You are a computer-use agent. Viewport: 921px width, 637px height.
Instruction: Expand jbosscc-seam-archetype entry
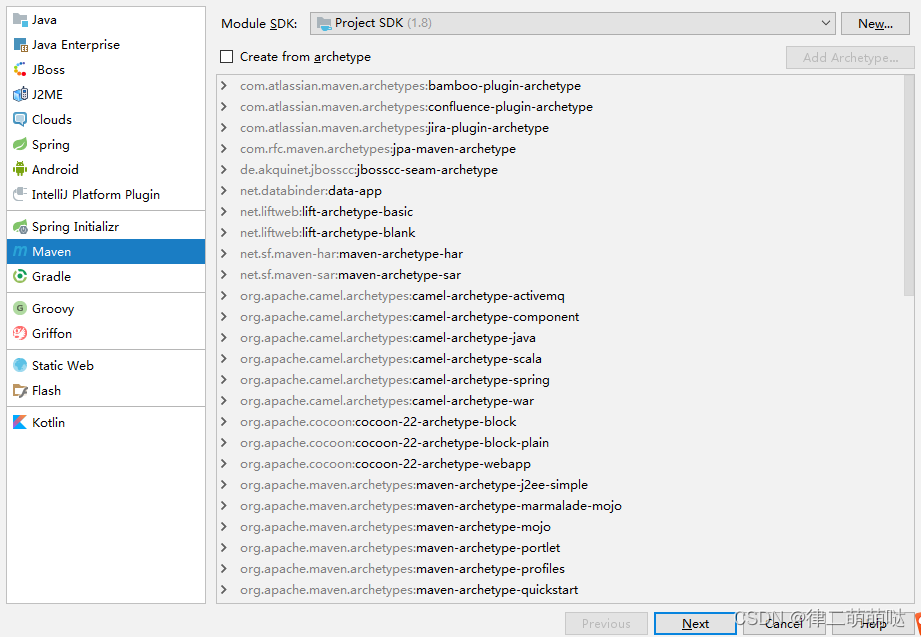pyautogui.click(x=224, y=169)
